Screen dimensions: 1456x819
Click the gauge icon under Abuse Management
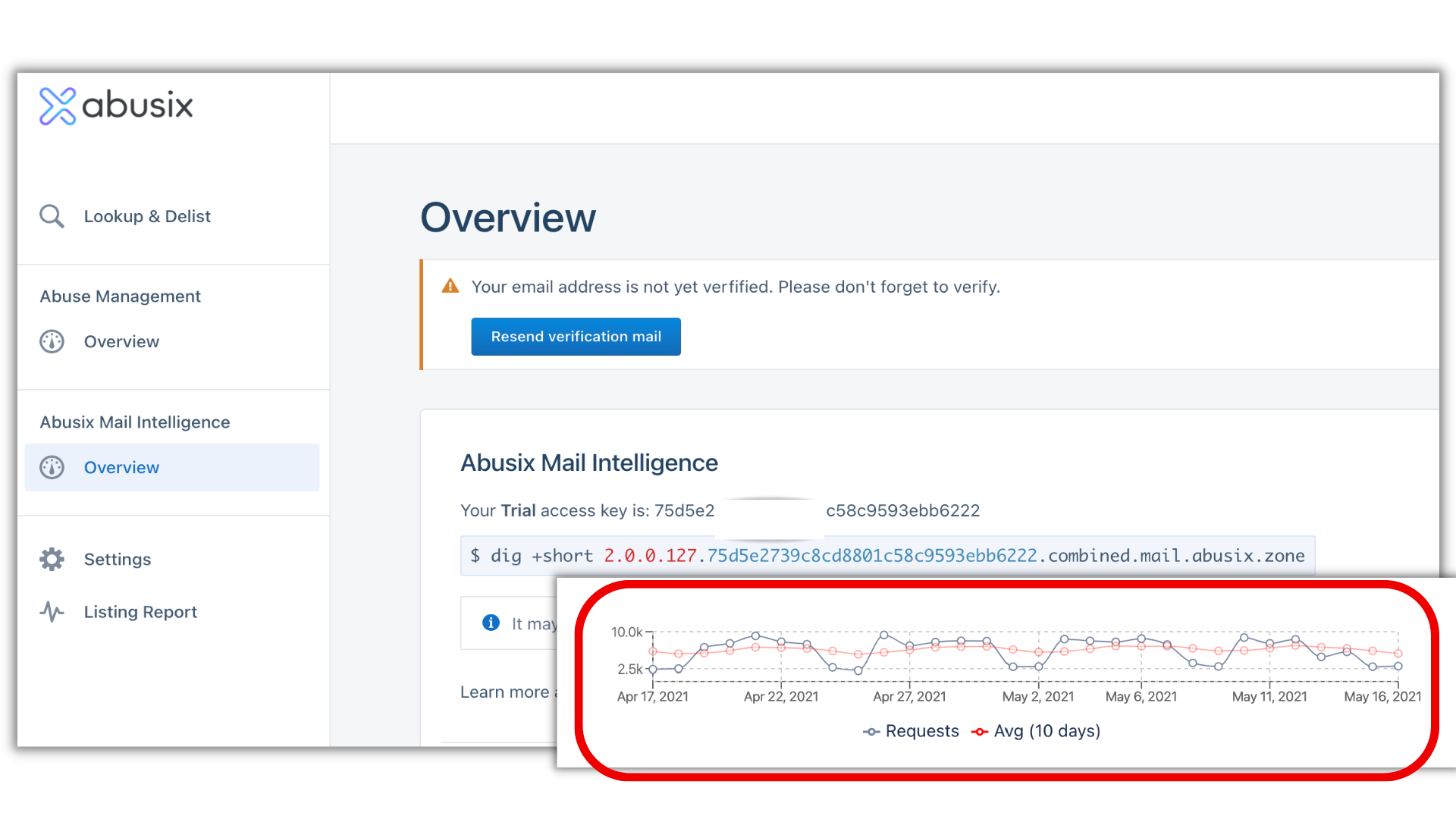51,341
